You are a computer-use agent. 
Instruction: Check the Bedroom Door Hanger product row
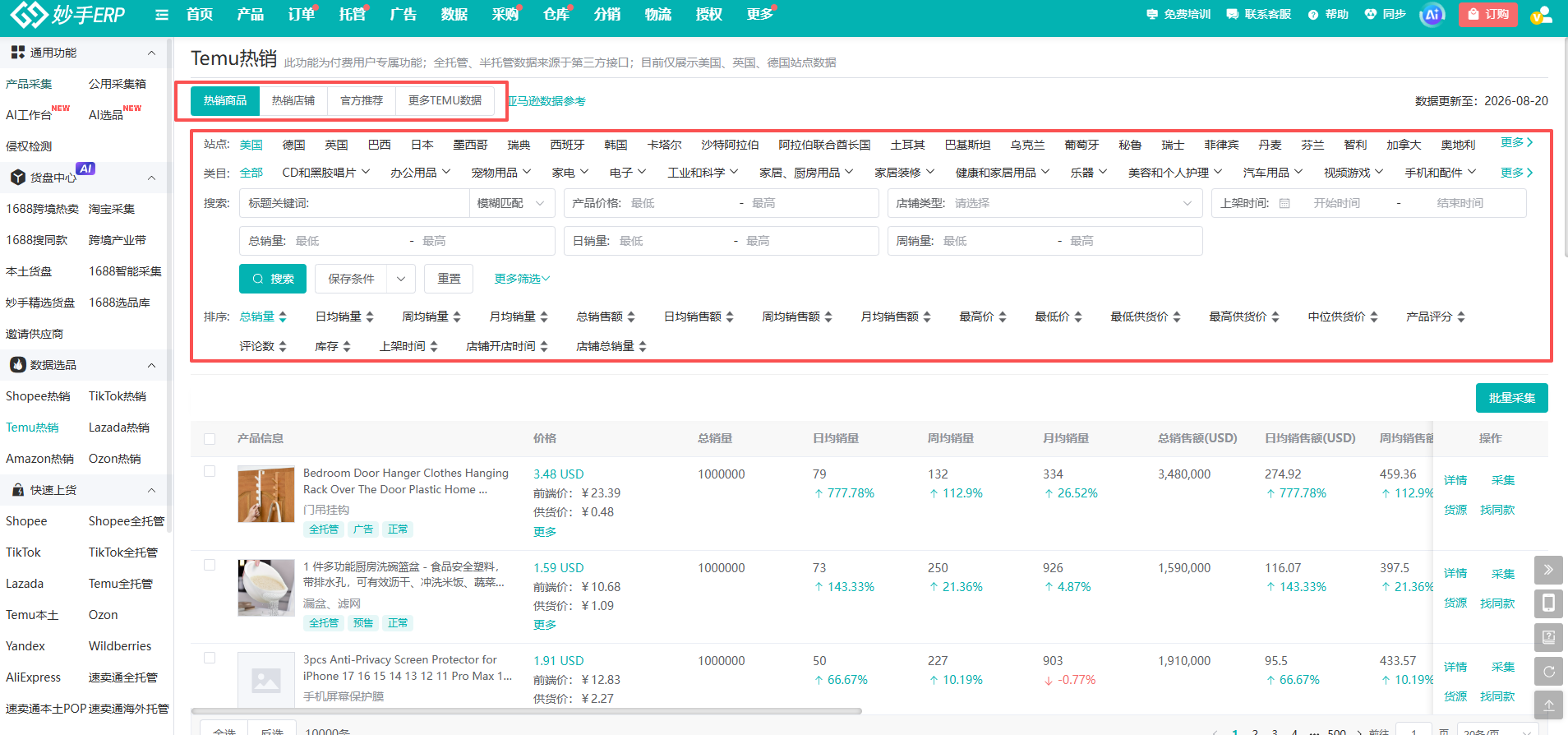point(210,471)
